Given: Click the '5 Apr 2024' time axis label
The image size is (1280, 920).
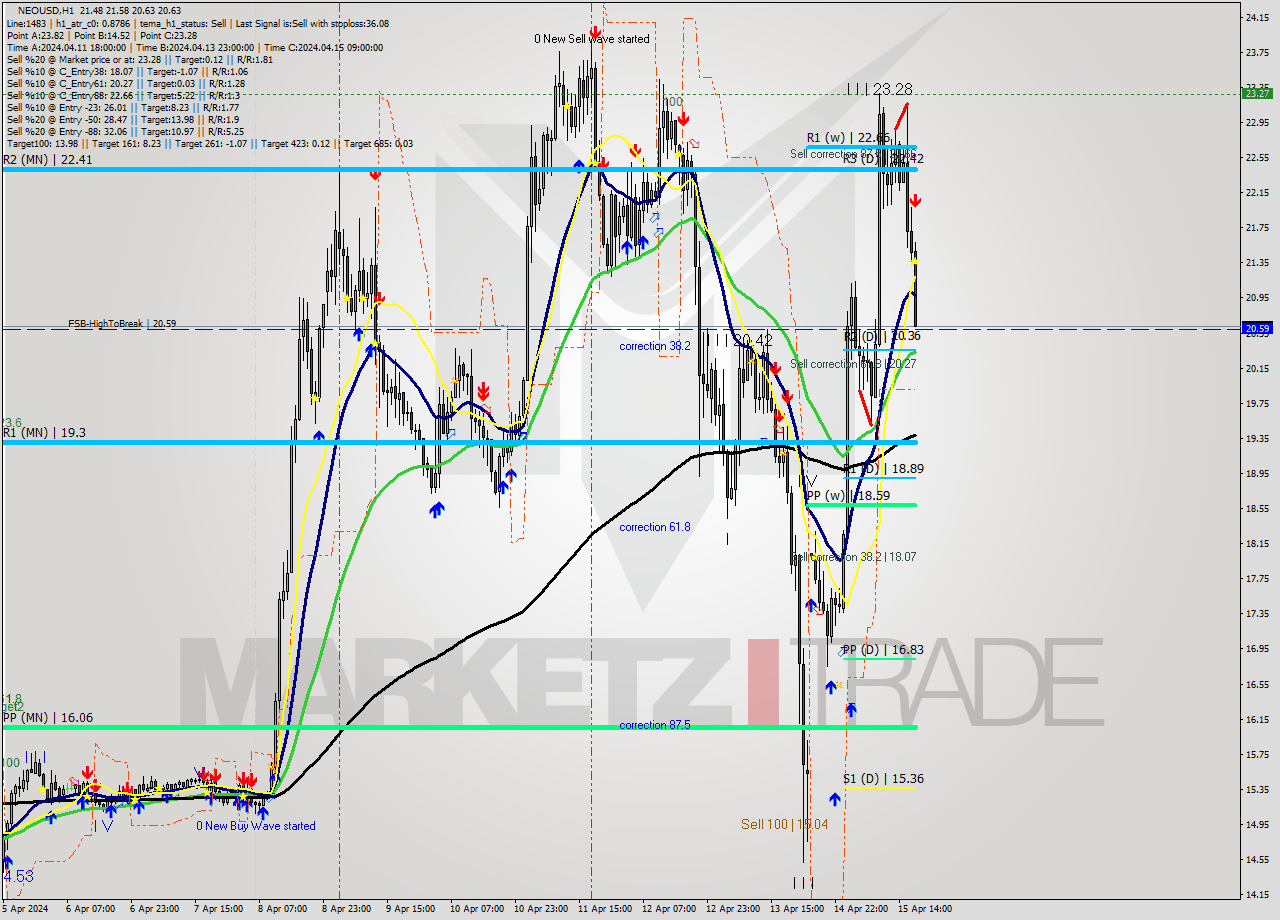Looking at the screenshot, I should [27, 909].
